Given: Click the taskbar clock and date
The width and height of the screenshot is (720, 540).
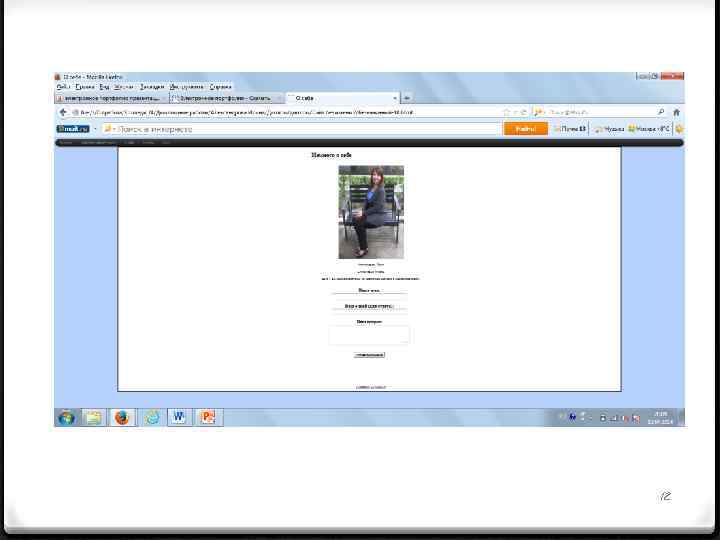Looking at the screenshot, I should (x=660, y=417).
